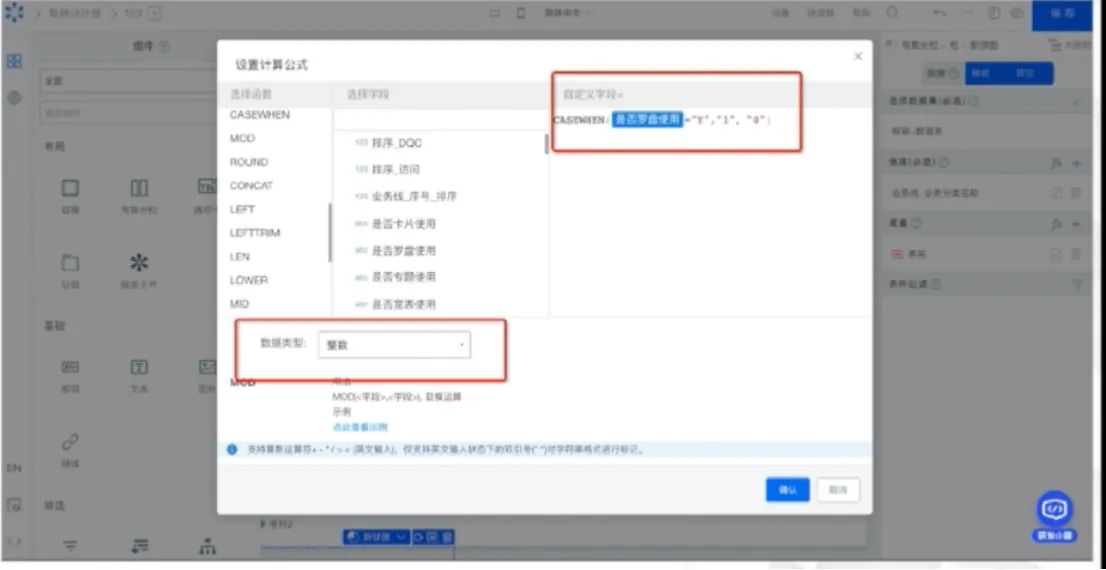Click the fx formula icon in the measure row
Image resolution: width=1106 pixels, height=570 pixels.
[x=1057, y=224]
